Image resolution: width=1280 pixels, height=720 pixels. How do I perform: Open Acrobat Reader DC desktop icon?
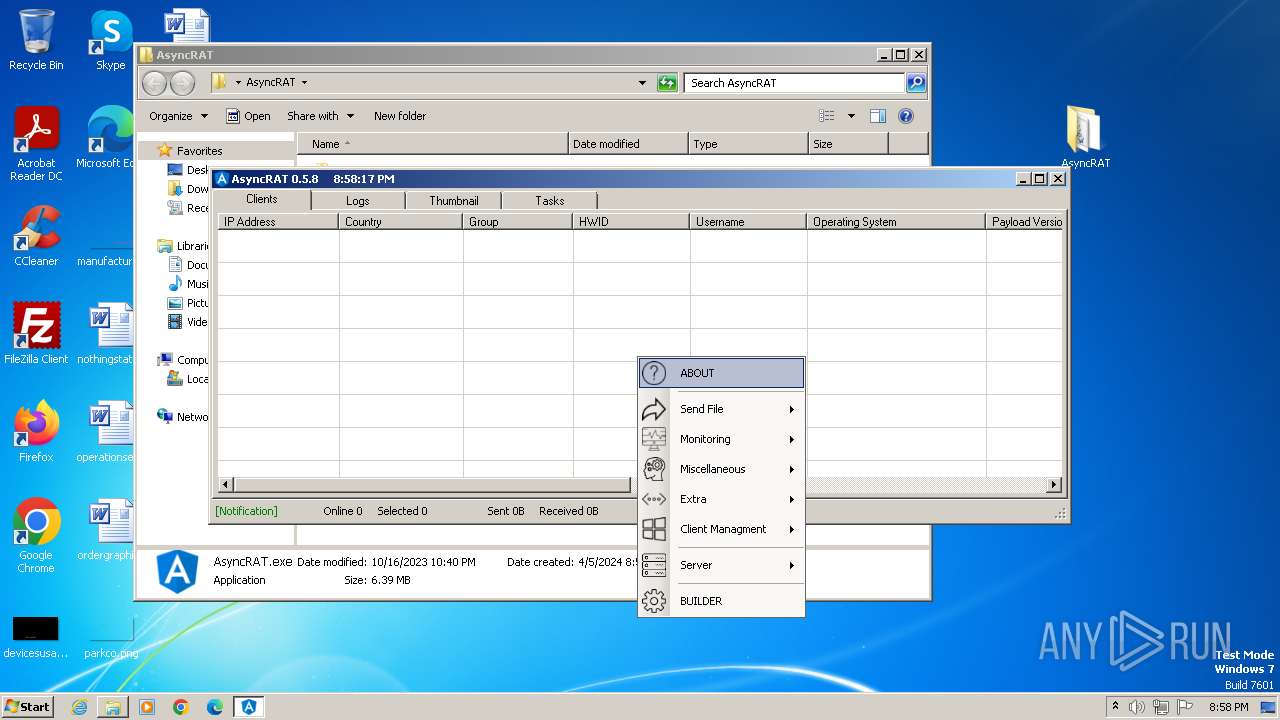point(36,144)
